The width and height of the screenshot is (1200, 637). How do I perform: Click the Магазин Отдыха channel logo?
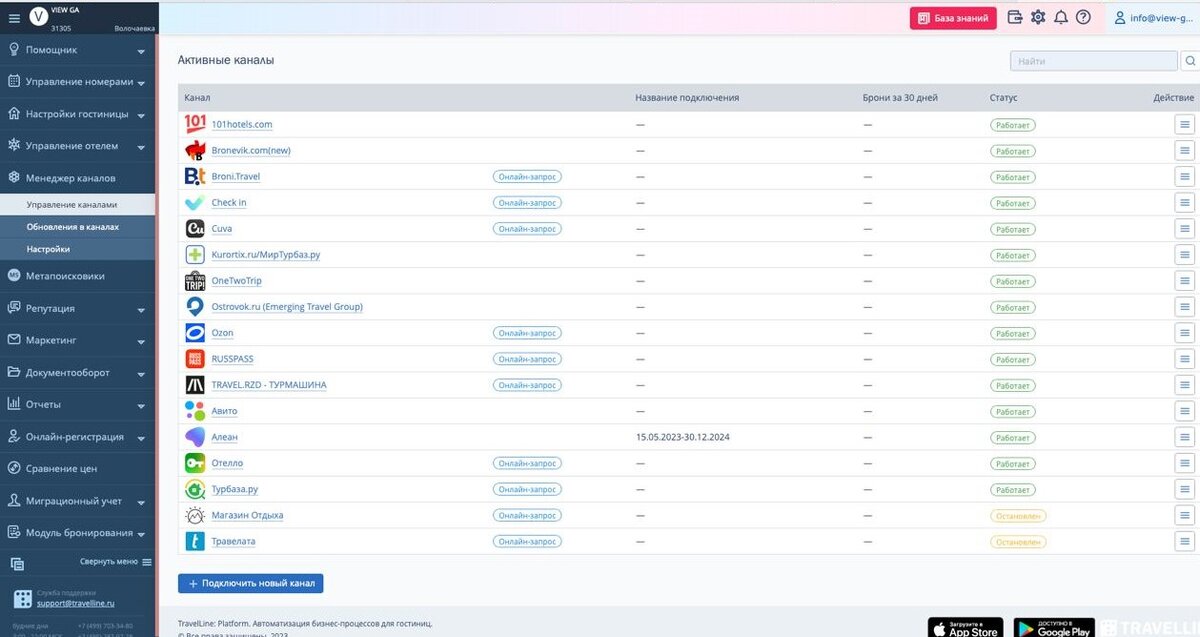(195, 515)
